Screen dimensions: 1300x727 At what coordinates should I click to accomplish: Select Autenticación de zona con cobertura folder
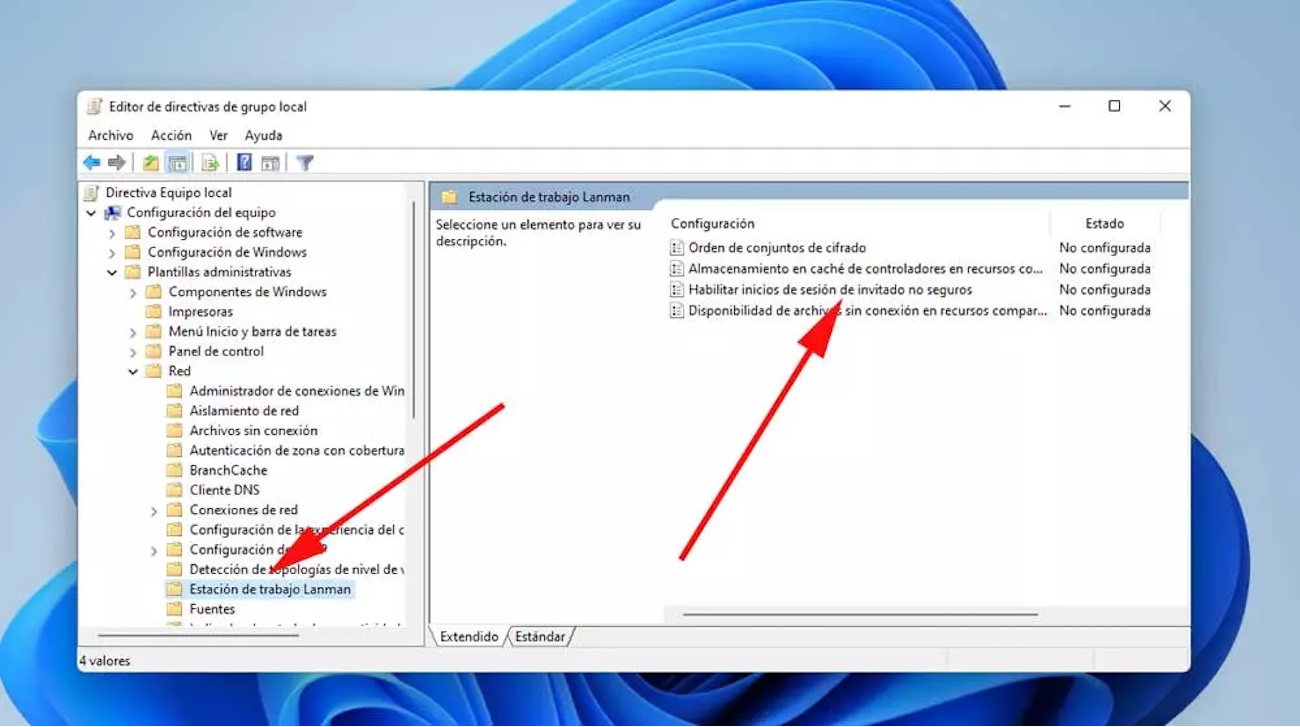click(x=297, y=450)
